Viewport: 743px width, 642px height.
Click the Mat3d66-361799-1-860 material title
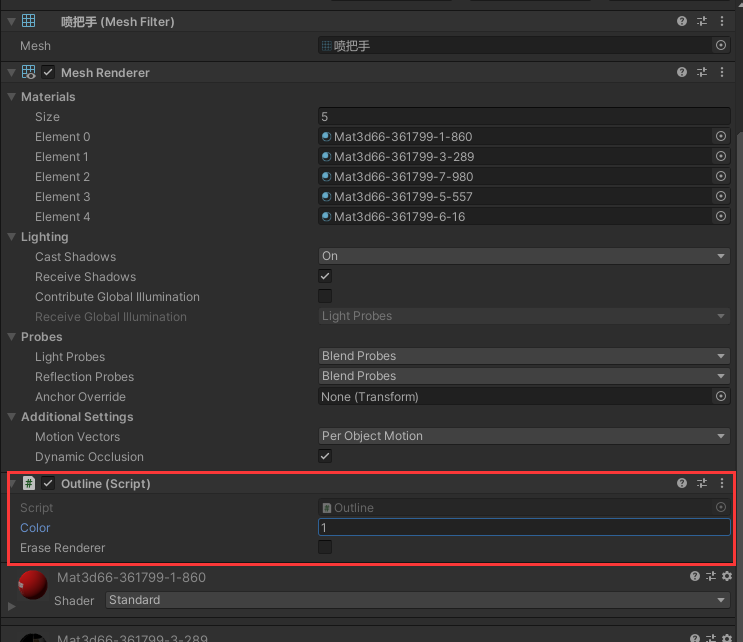pos(131,577)
